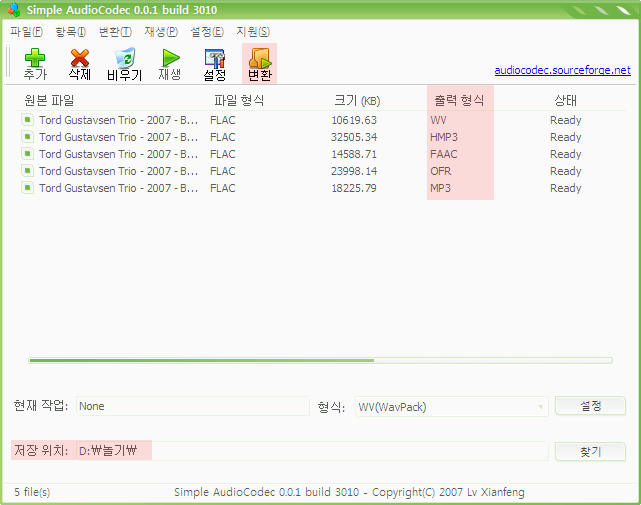Click file icon of the 32505.34 KB row
The image size is (641, 505).
tap(27, 137)
